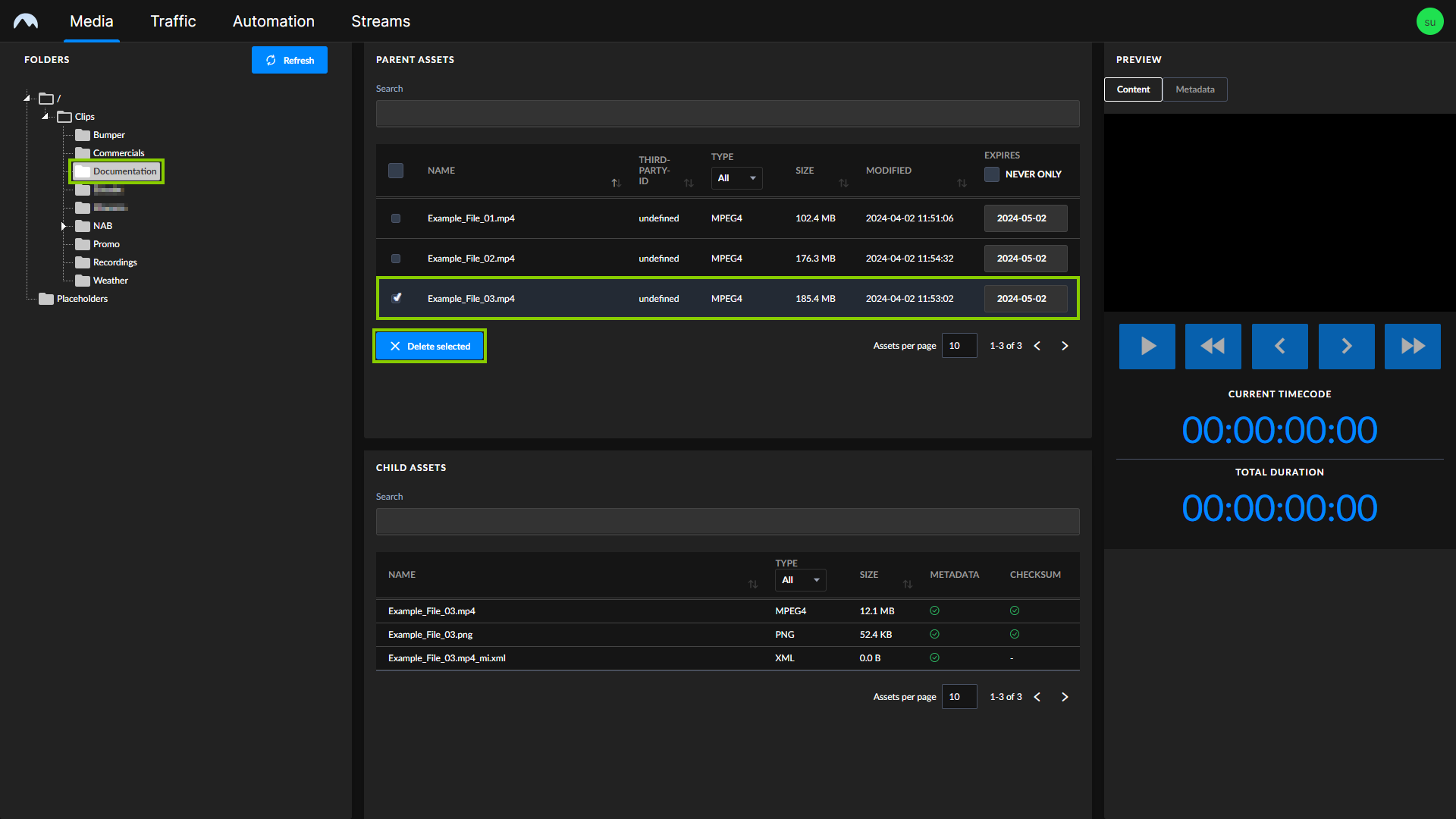Step forward one frame in preview
The width and height of the screenshot is (1456, 819).
1346,346
